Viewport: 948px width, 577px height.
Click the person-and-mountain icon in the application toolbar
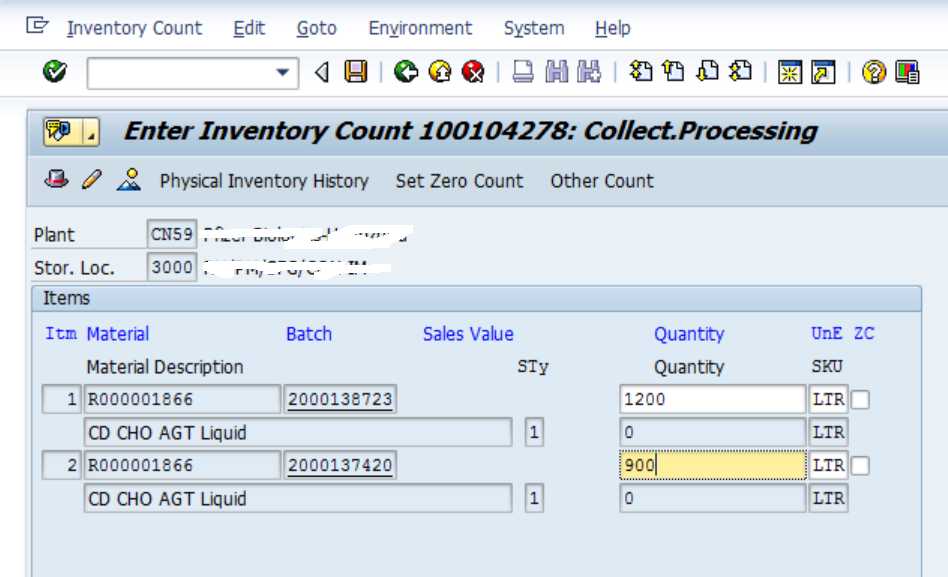tap(129, 179)
